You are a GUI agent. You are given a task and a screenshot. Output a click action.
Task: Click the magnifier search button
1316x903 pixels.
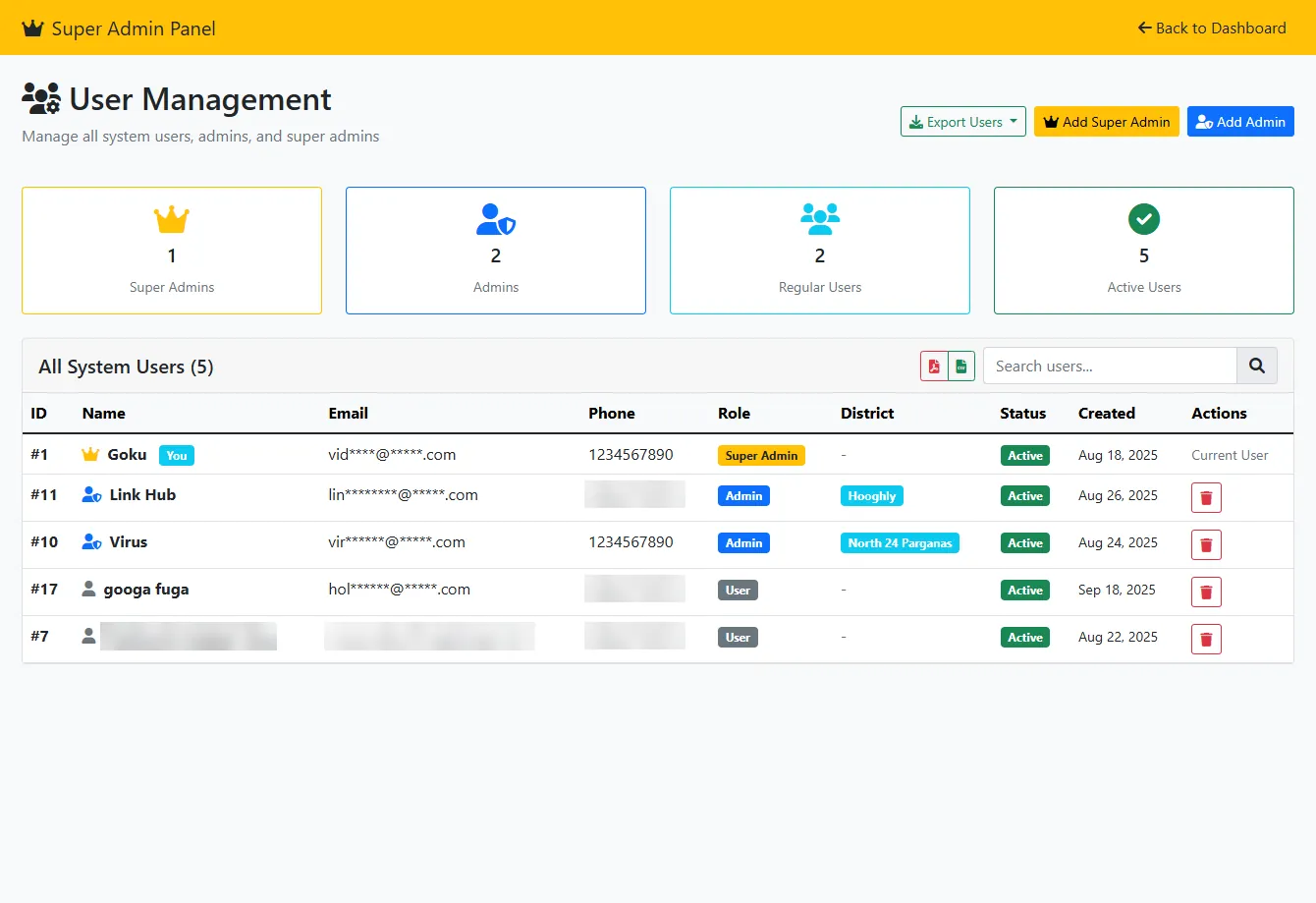(1257, 366)
